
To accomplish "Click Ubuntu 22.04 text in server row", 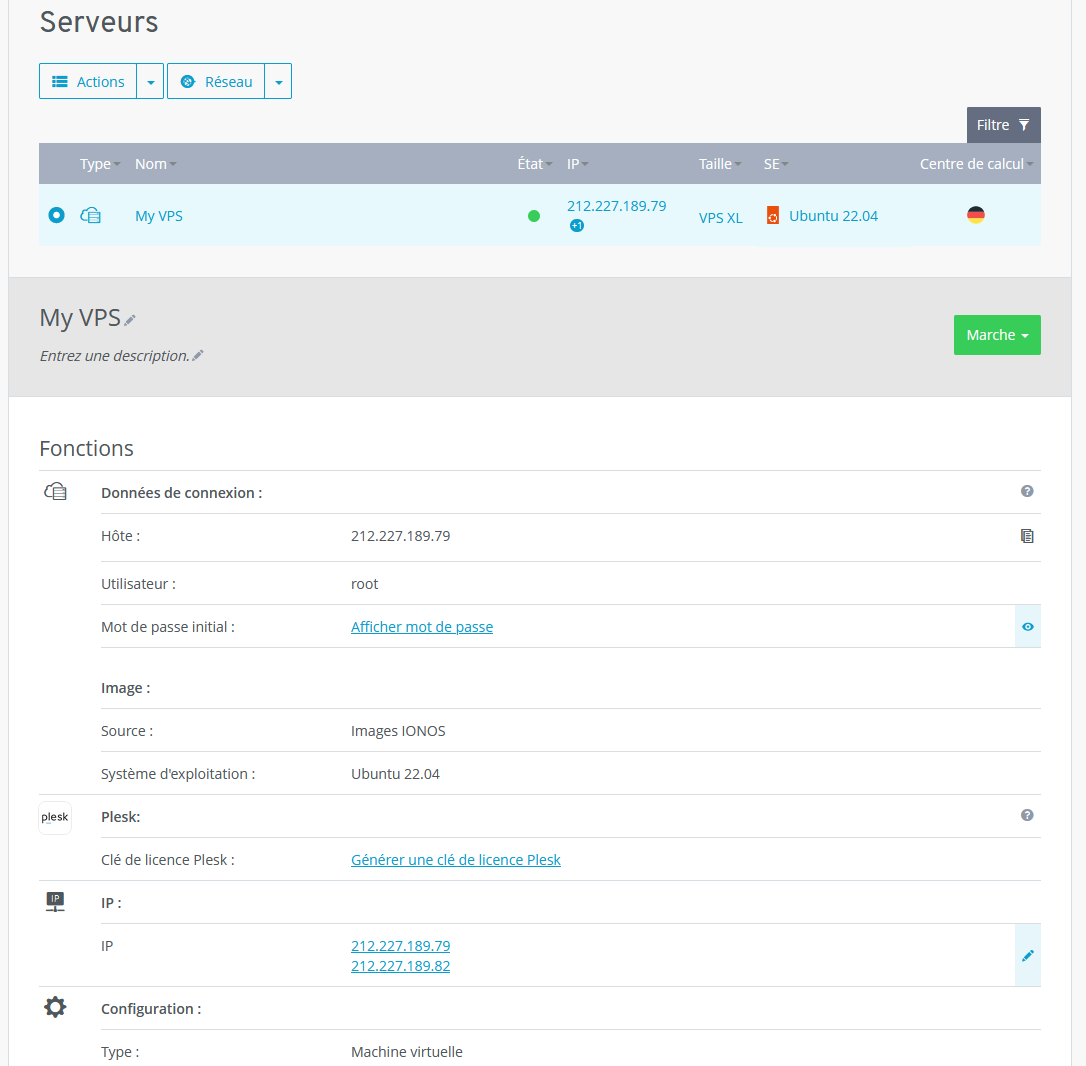I will pos(833,215).
